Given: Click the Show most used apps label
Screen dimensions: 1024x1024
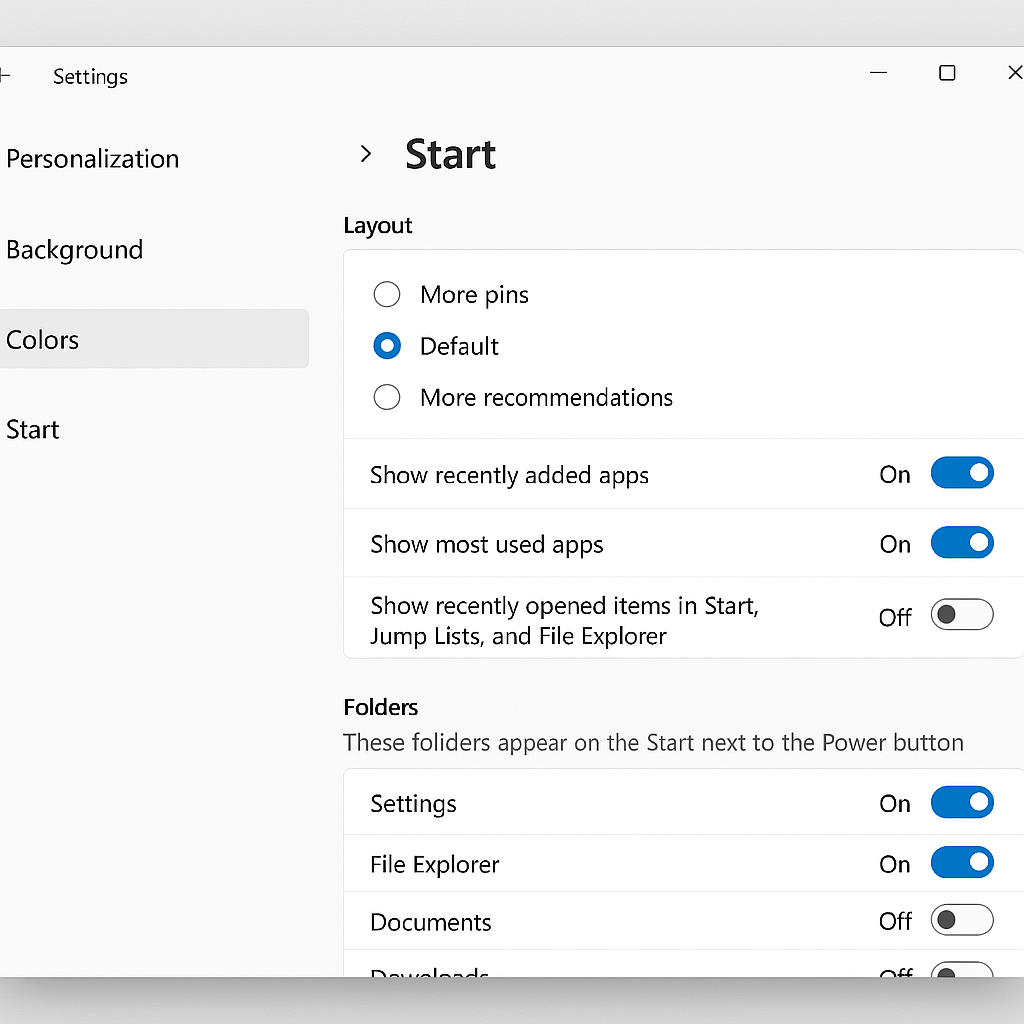Looking at the screenshot, I should click(487, 545).
